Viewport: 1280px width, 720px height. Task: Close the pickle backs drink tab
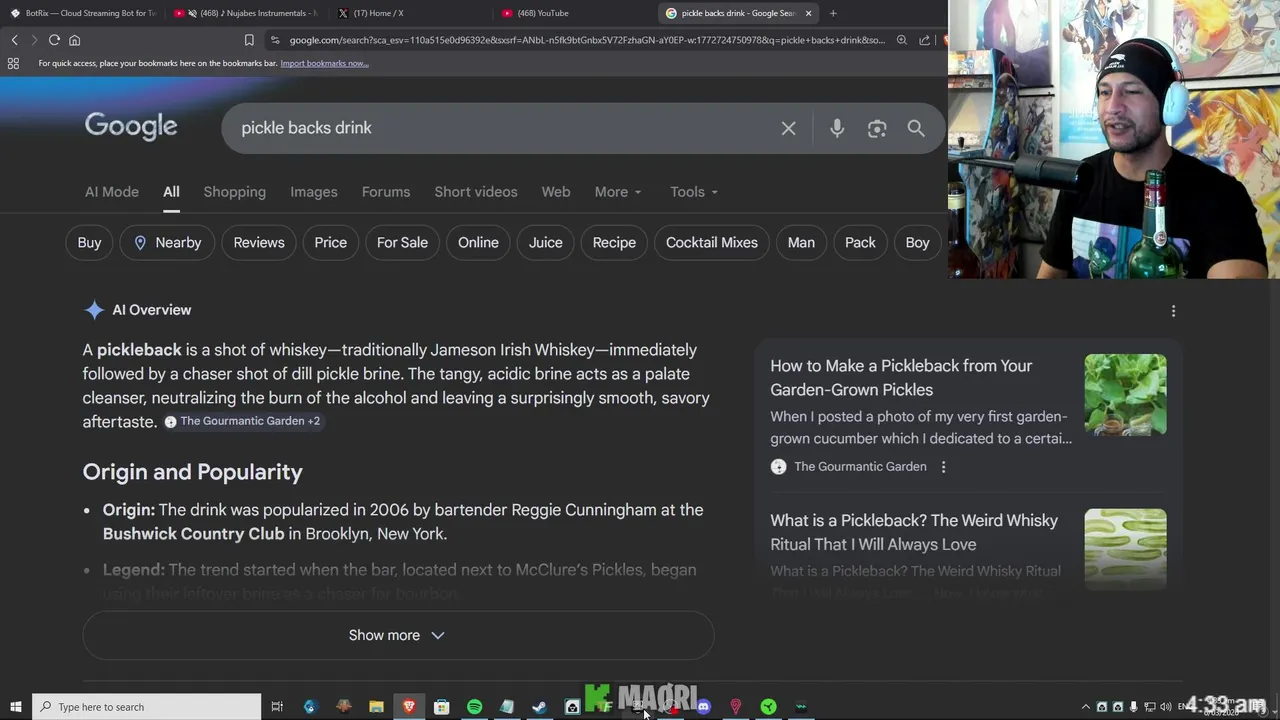click(x=808, y=13)
